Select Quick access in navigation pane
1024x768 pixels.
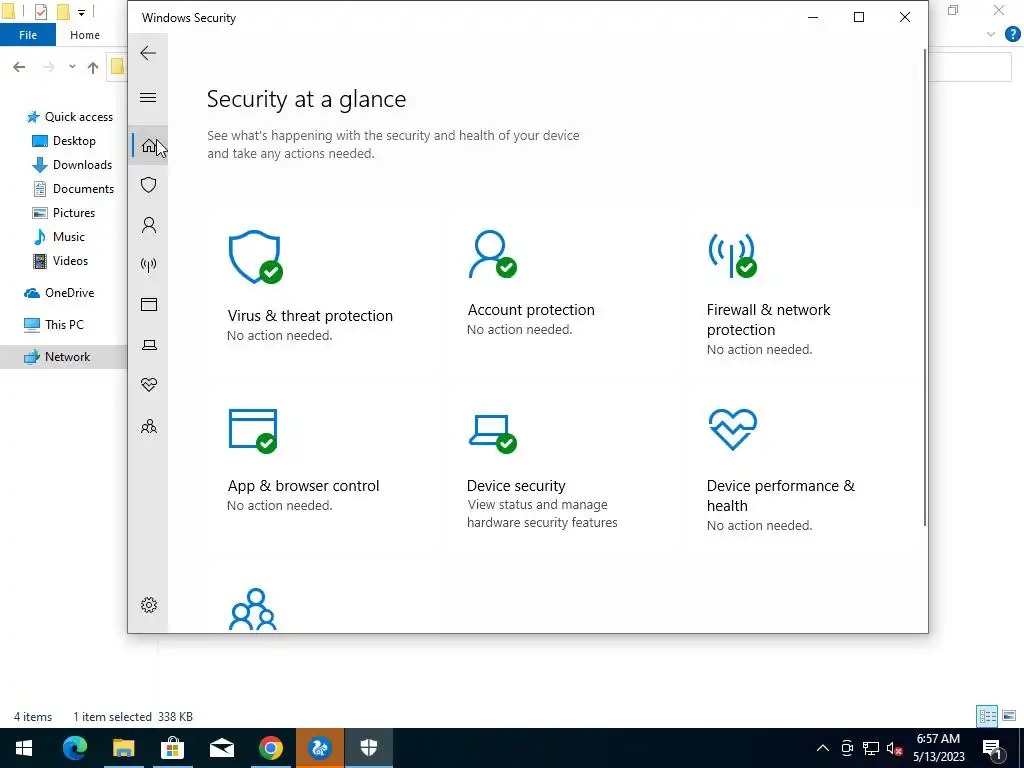point(69,117)
